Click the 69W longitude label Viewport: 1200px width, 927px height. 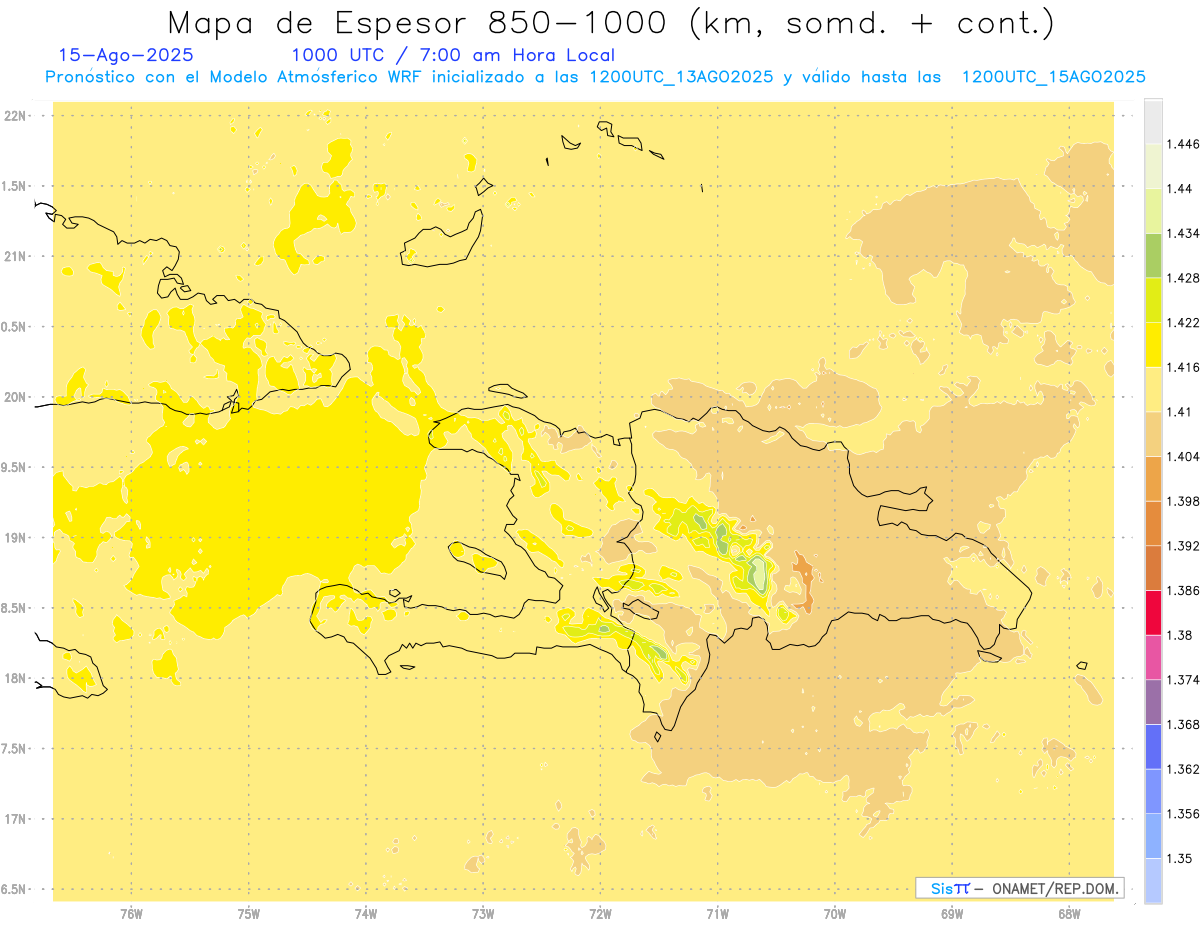[952, 913]
